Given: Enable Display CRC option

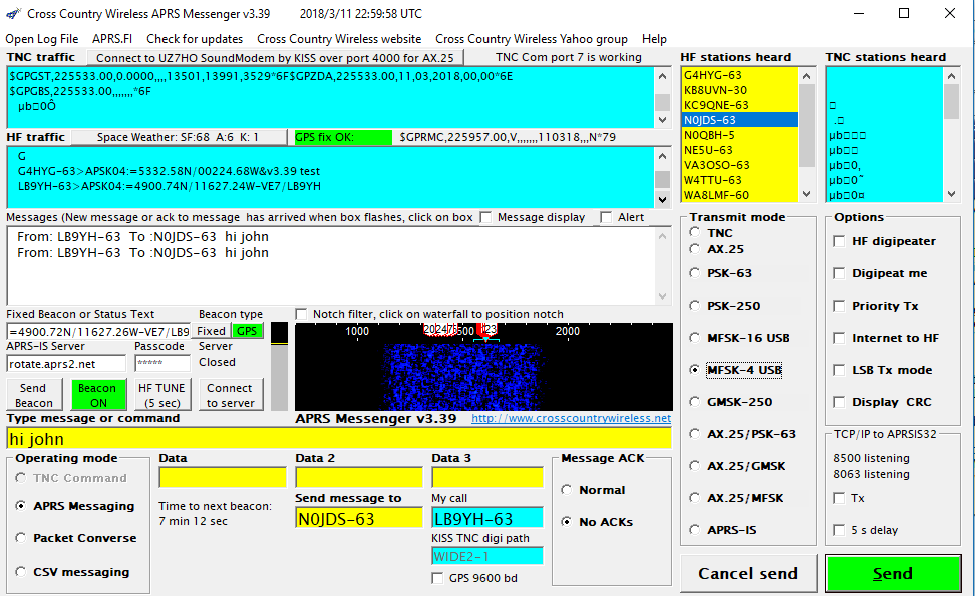Looking at the screenshot, I should tap(839, 402).
